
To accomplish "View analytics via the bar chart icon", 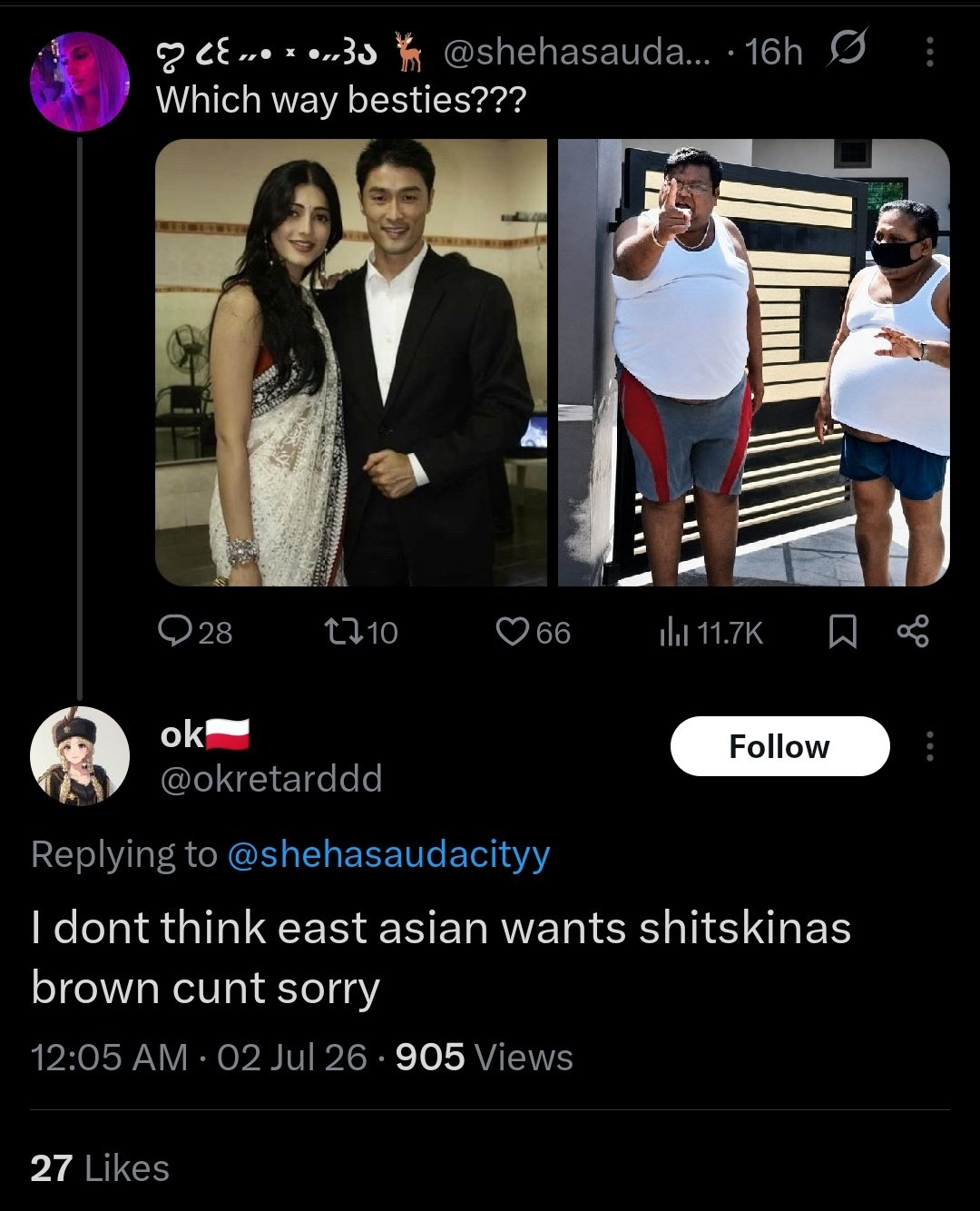I will [x=674, y=633].
